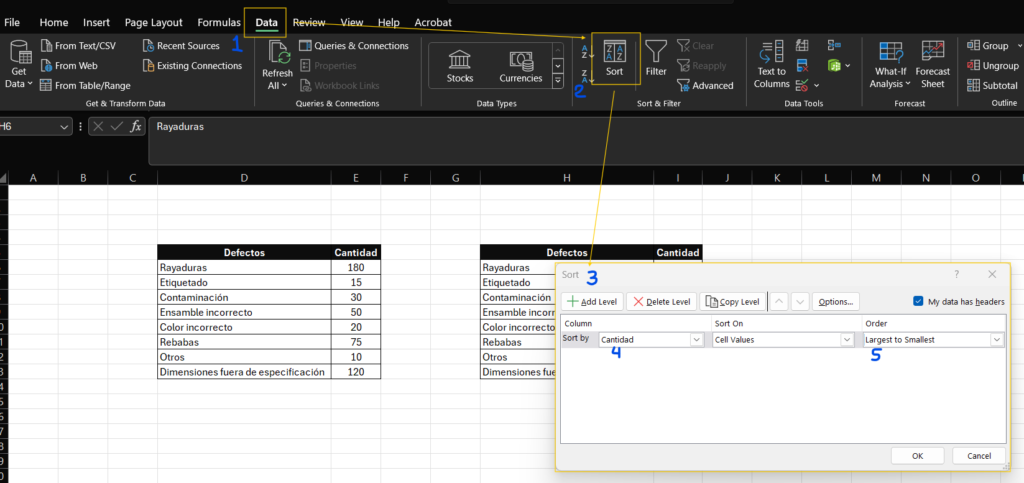Image resolution: width=1024 pixels, height=483 pixels.
Task: Uncheck My data has headers
Action: pyautogui.click(x=919, y=302)
